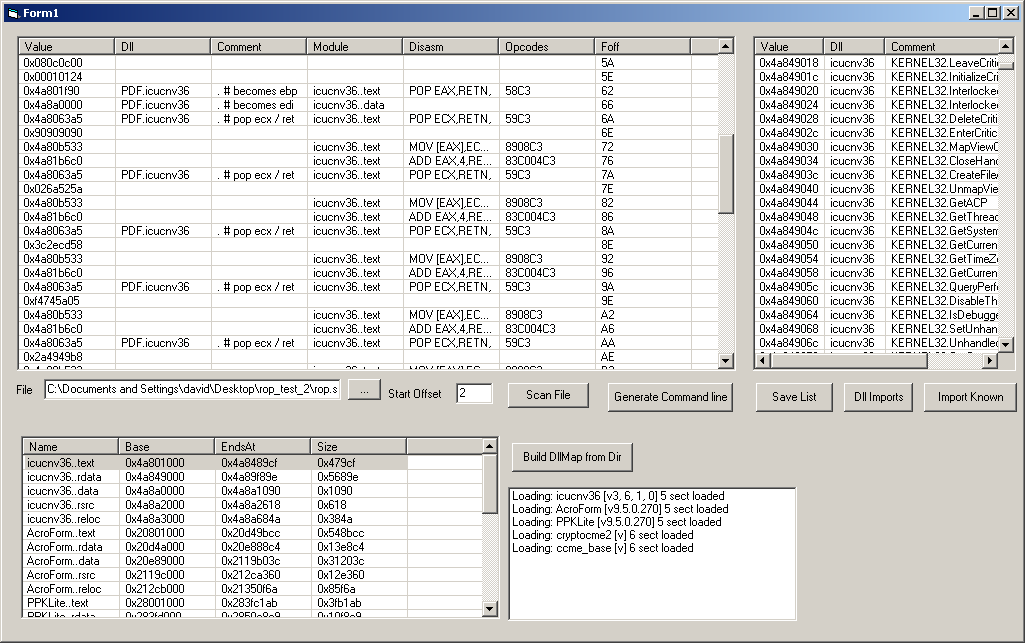Select imports row 0x4a849018
1025x643 pixels.
(x=877, y=63)
